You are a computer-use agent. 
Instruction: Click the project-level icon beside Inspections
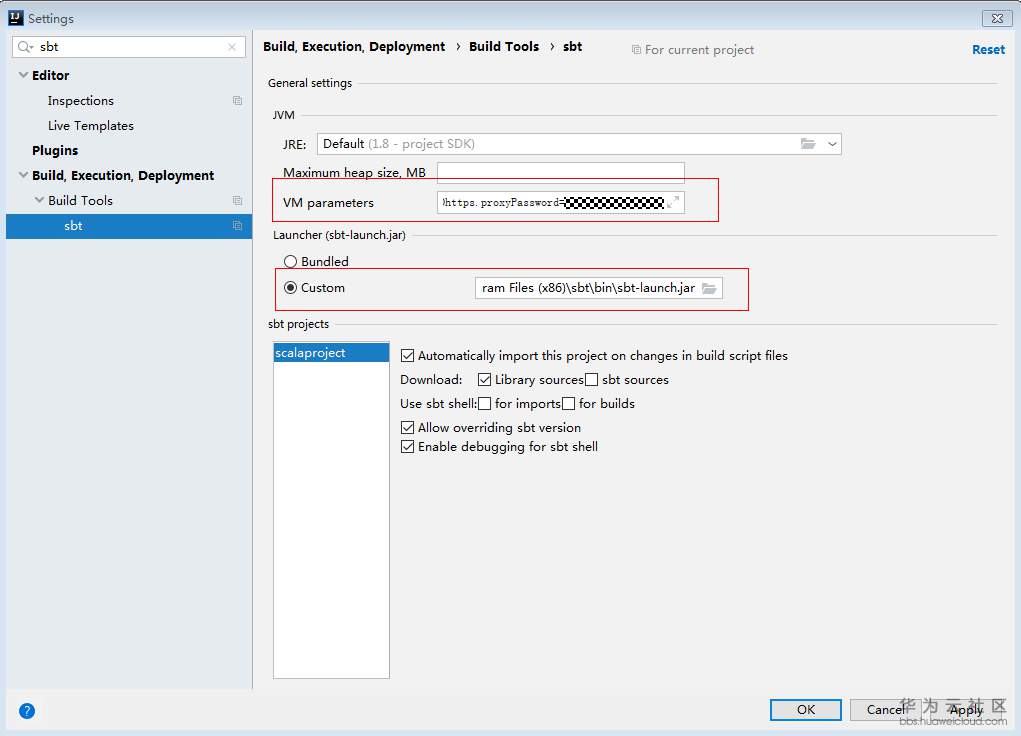237,100
